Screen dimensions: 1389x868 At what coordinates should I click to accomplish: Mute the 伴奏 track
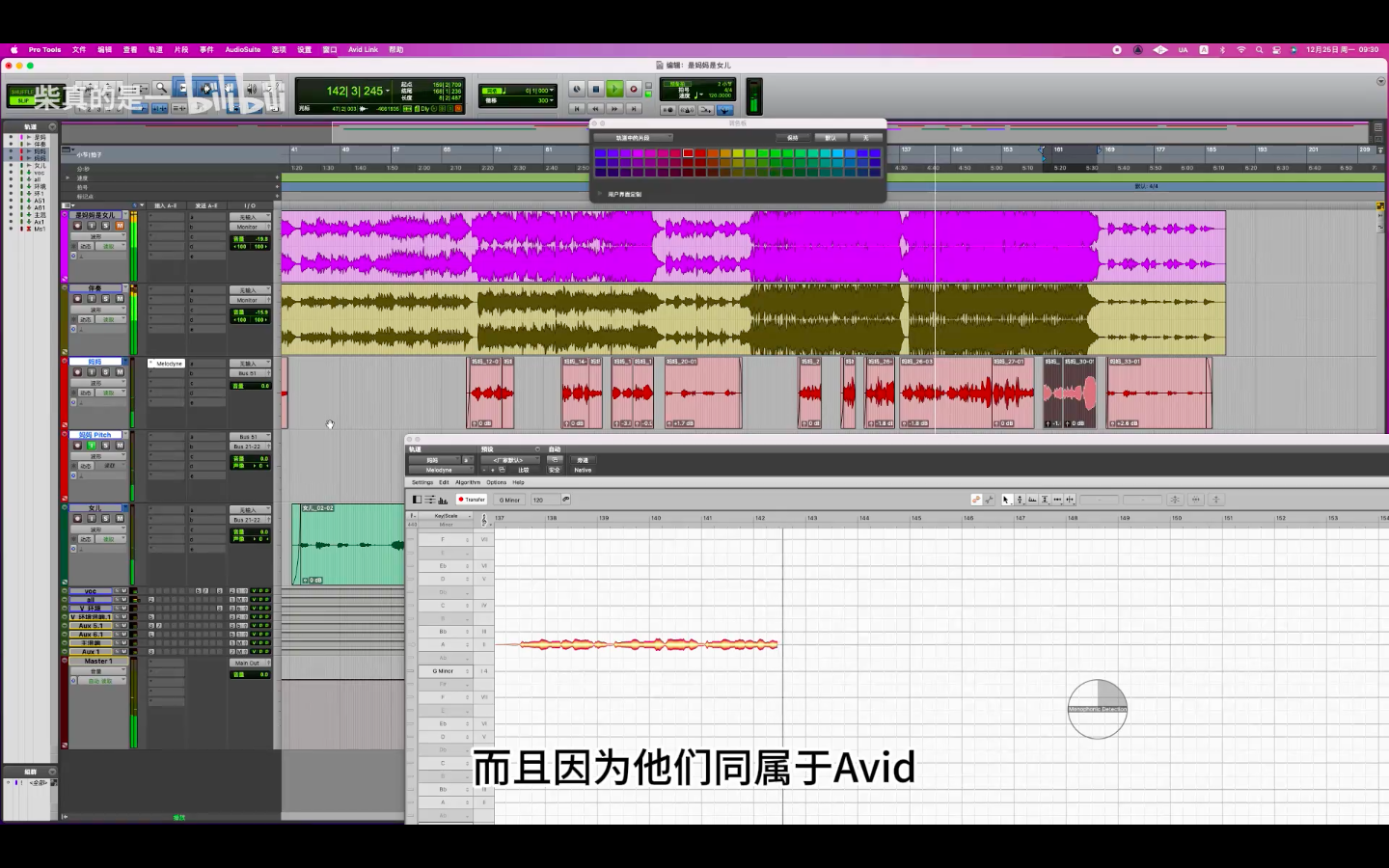pos(120,299)
